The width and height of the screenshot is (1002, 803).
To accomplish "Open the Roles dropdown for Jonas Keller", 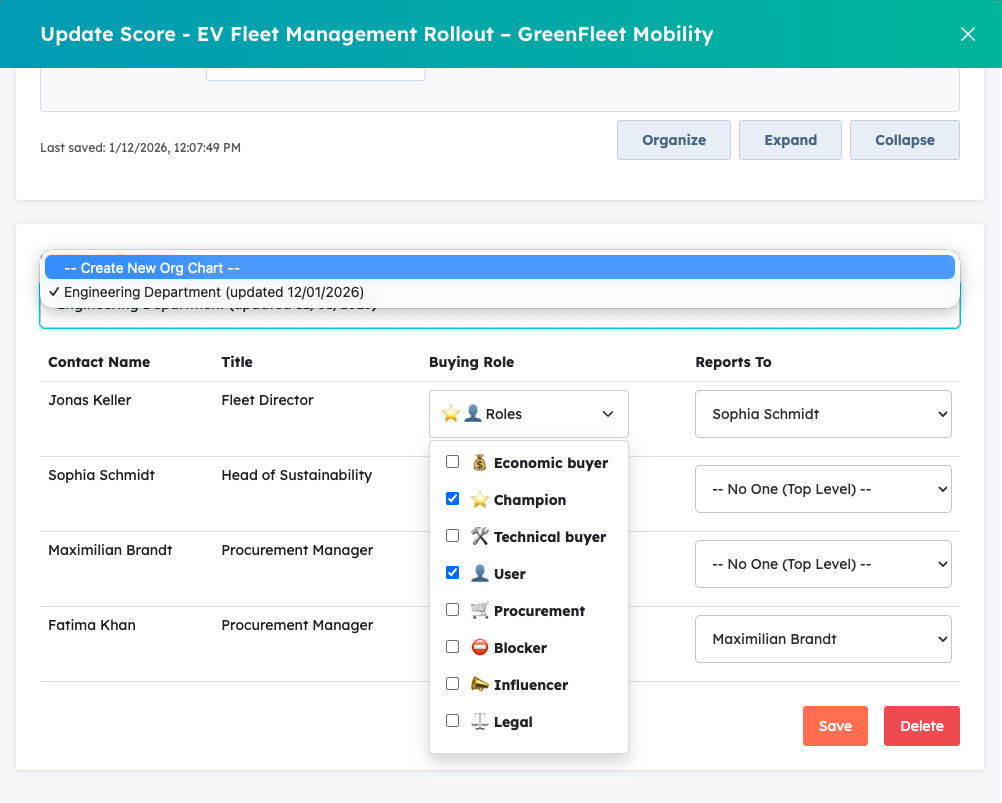I will (528, 413).
